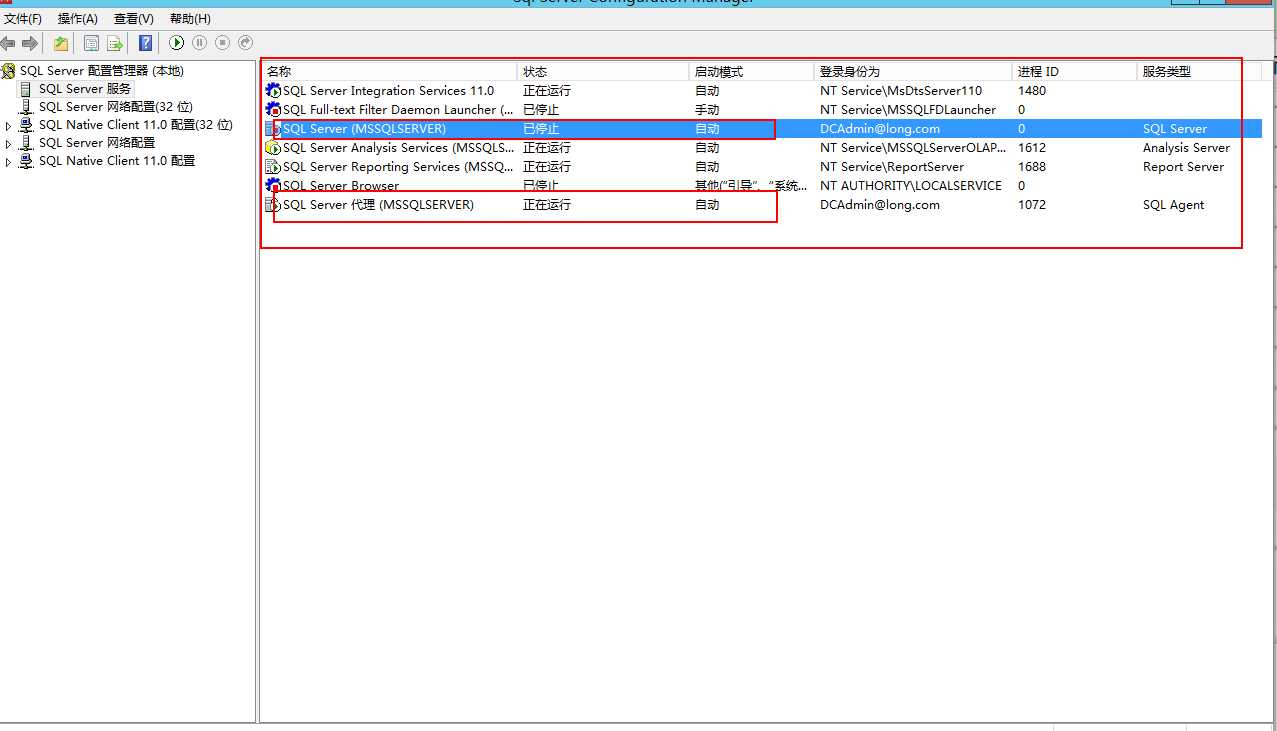Click DCAdmin@long.com in the highlighted row
The image size is (1277, 731).
click(880, 129)
